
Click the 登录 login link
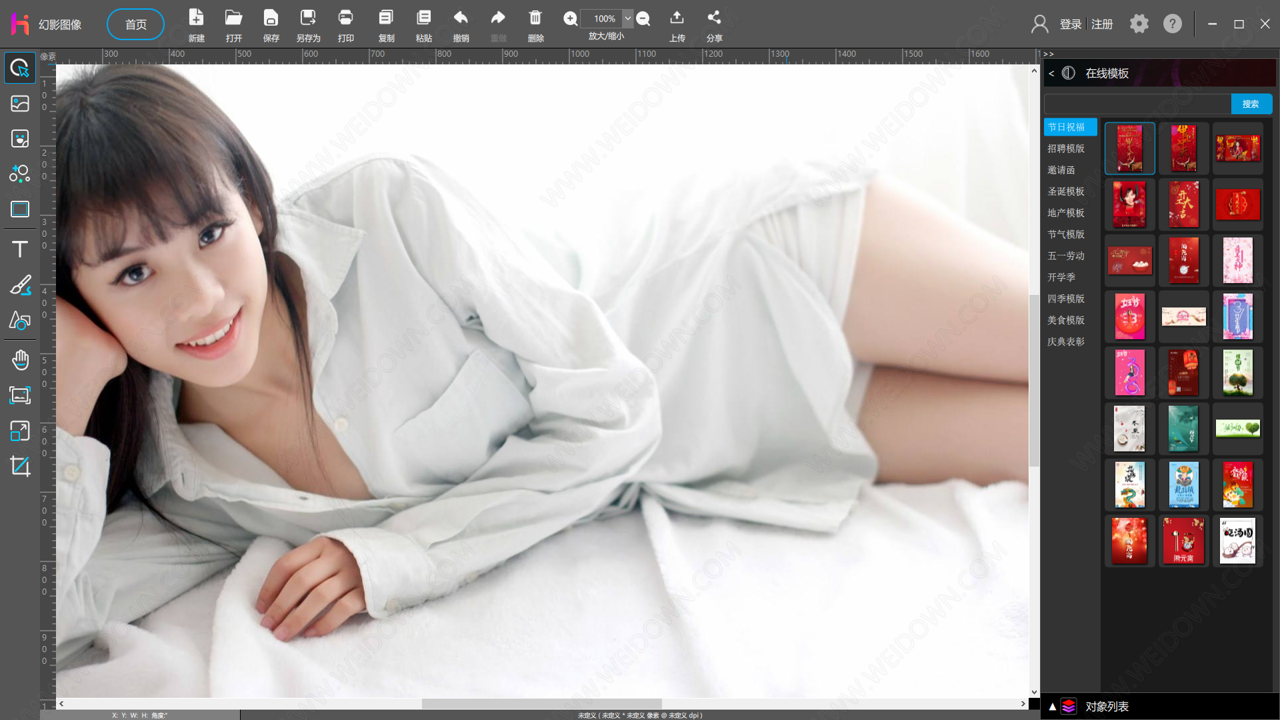click(x=1071, y=24)
